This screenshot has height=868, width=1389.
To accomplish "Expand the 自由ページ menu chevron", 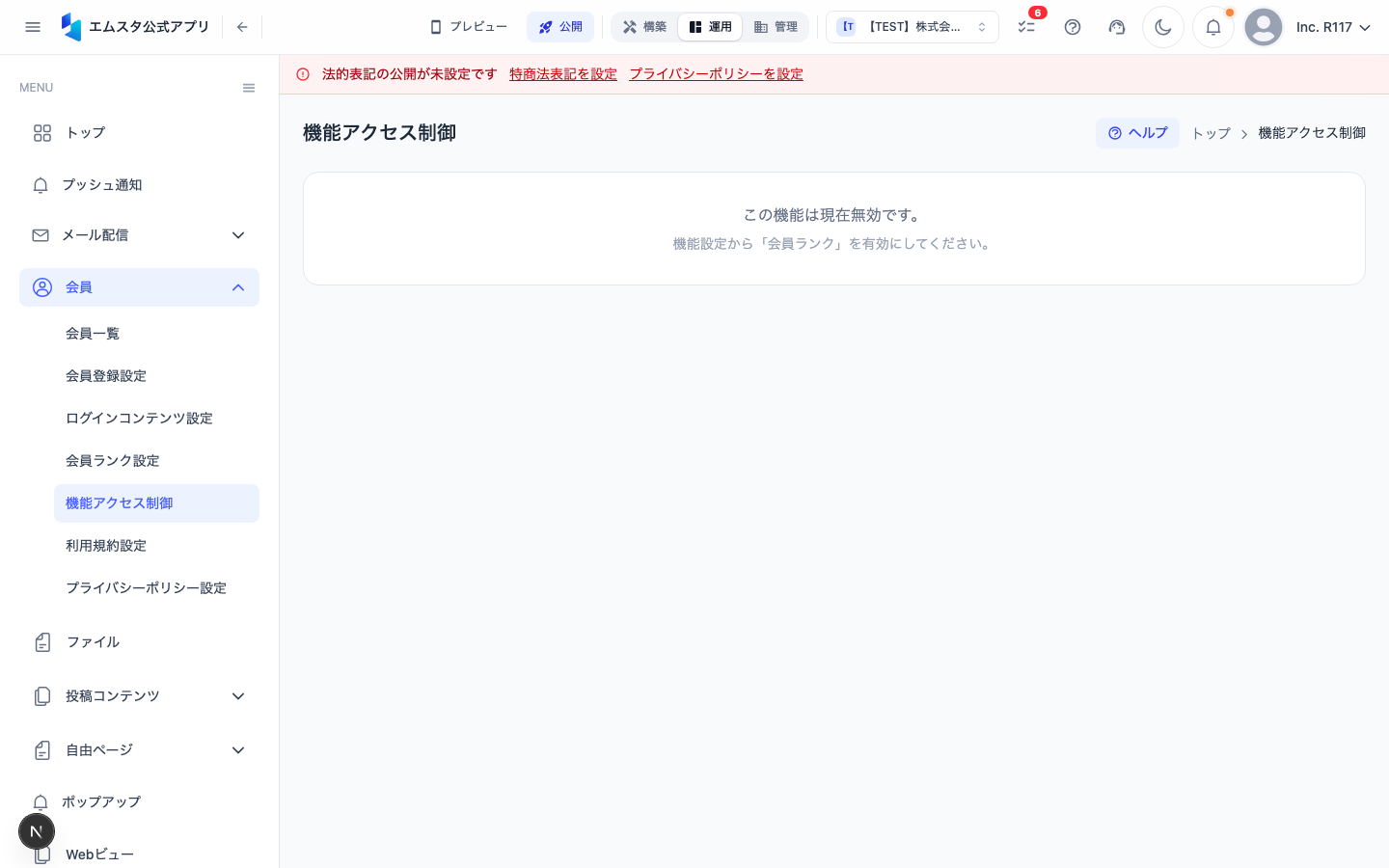I will coord(238,750).
